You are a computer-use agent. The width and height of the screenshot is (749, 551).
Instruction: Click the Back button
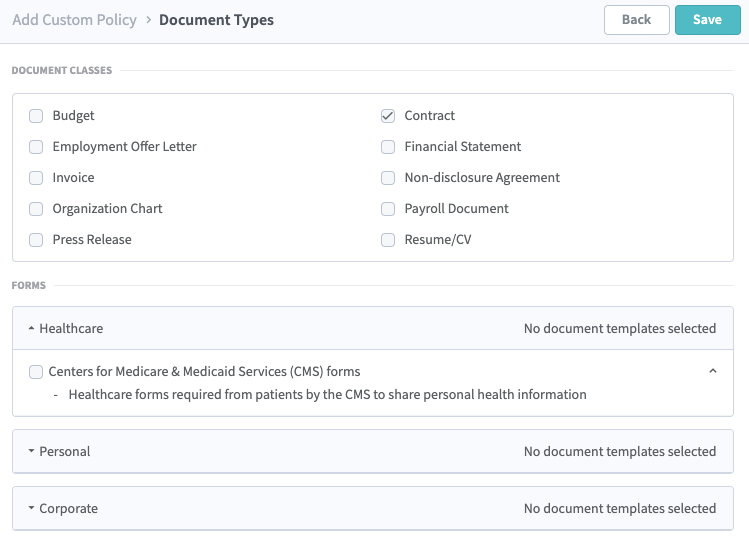(x=636, y=20)
